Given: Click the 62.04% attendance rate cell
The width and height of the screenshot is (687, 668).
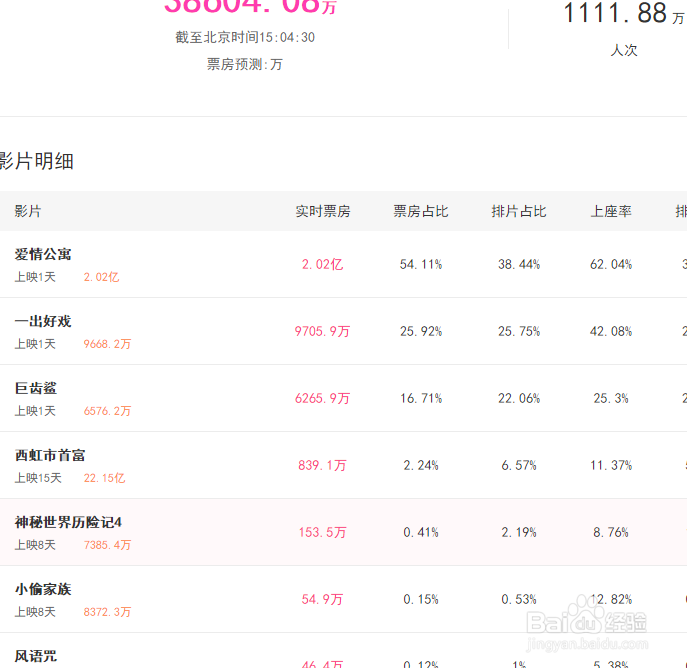Looking at the screenshot, I should (x=611, y=265).
